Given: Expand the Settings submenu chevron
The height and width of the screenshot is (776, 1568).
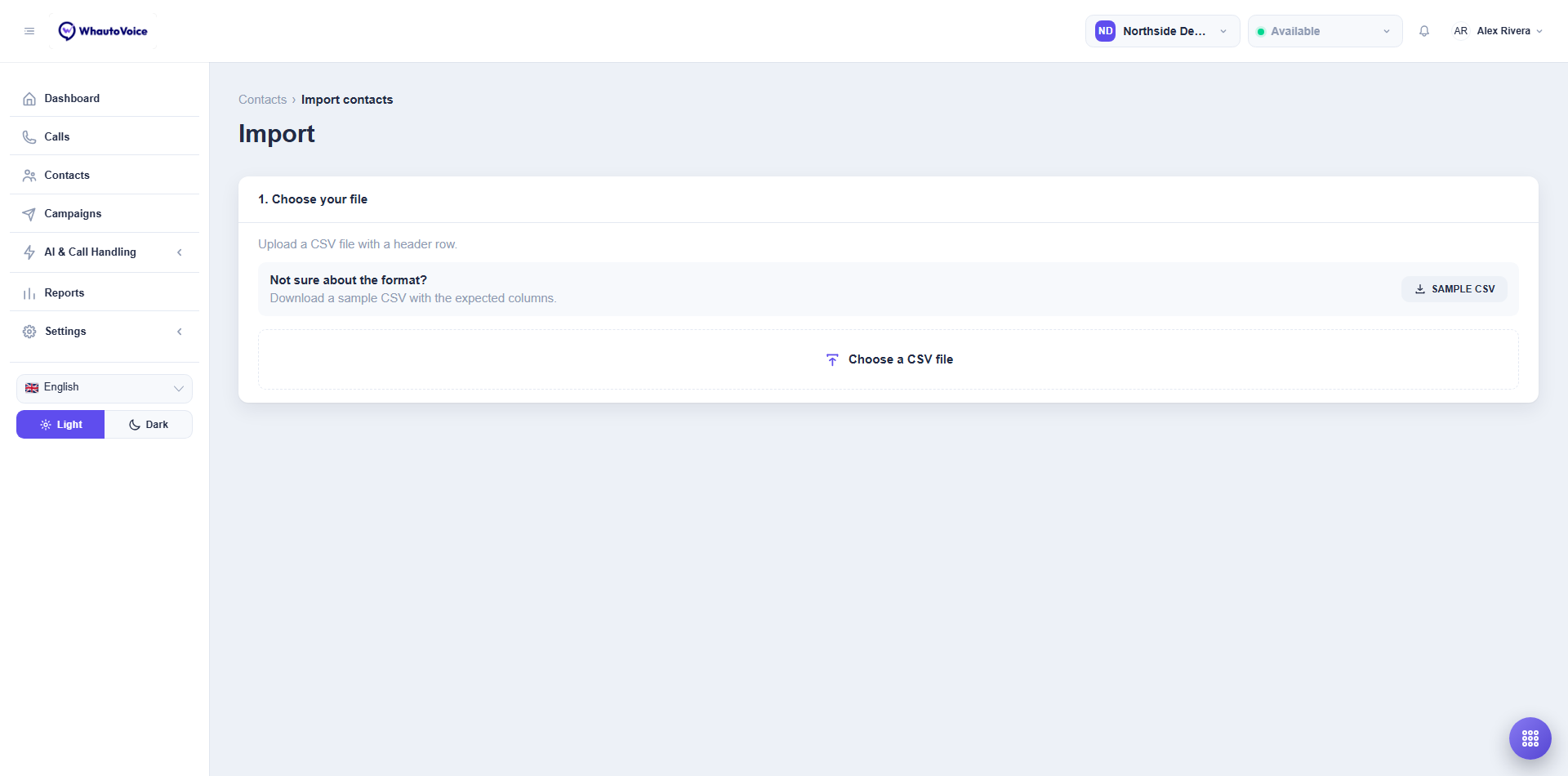Looking at the screenshot, I should click(x=180, y=332).
